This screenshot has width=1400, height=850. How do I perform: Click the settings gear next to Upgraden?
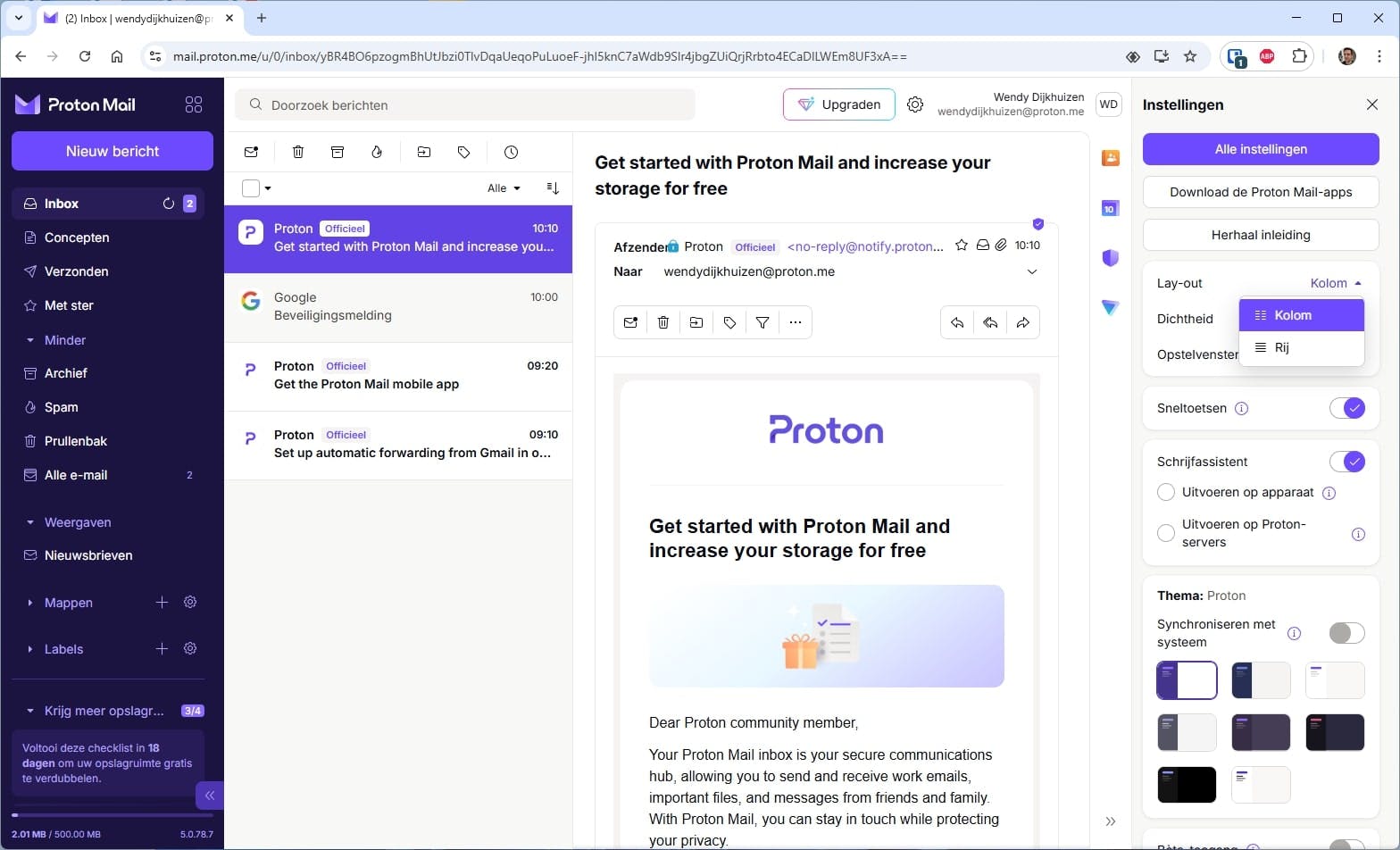[x=915, y=104]
